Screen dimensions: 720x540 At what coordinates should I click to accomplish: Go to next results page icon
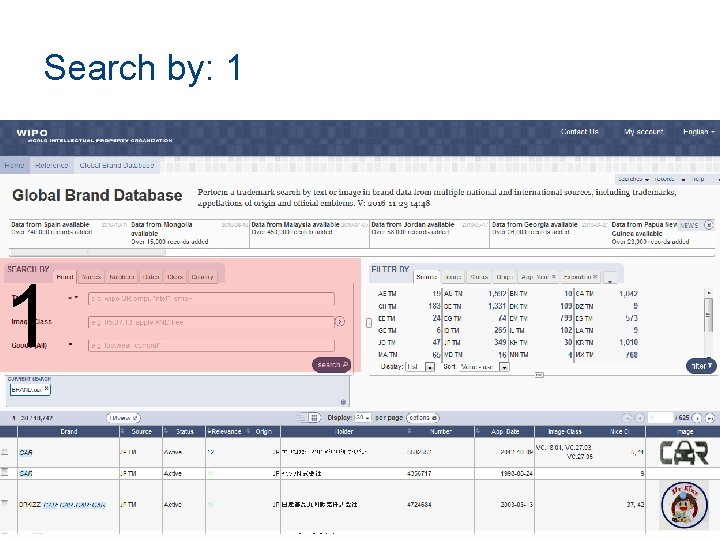click(697, 418)
